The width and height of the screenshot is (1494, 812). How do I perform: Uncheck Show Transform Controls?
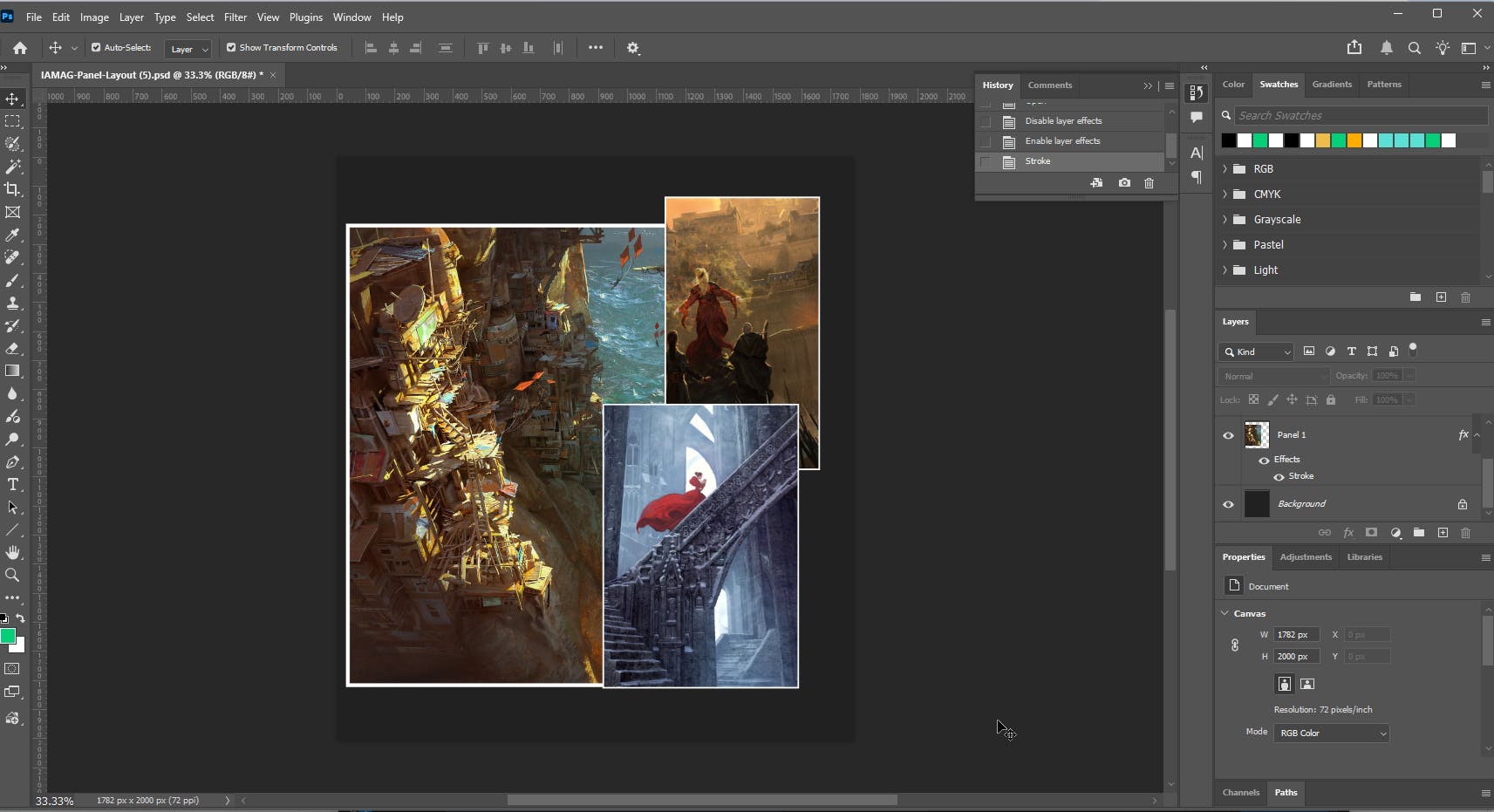pyautogui.click(x=231, y=48)
